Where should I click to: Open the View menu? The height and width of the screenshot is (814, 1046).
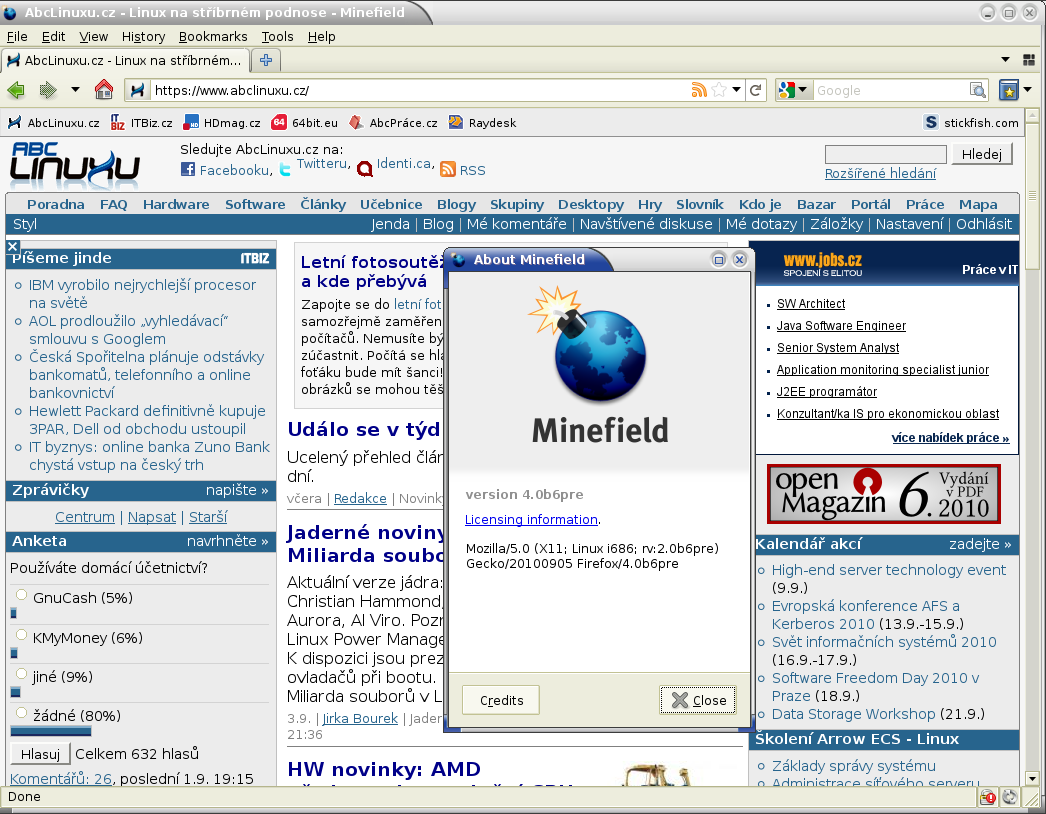[x=93, y=37]
